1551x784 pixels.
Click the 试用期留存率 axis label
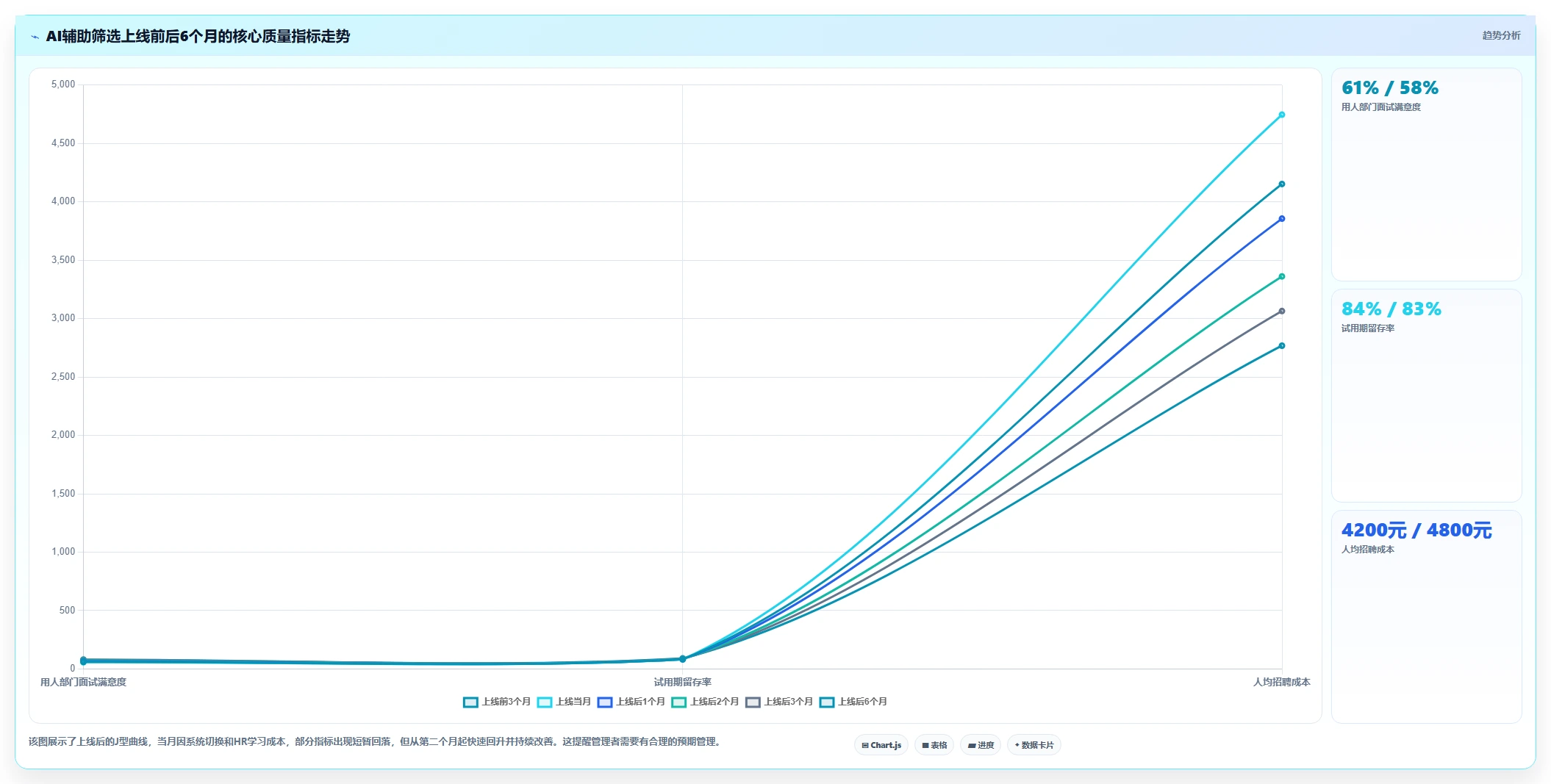(682, 682)
